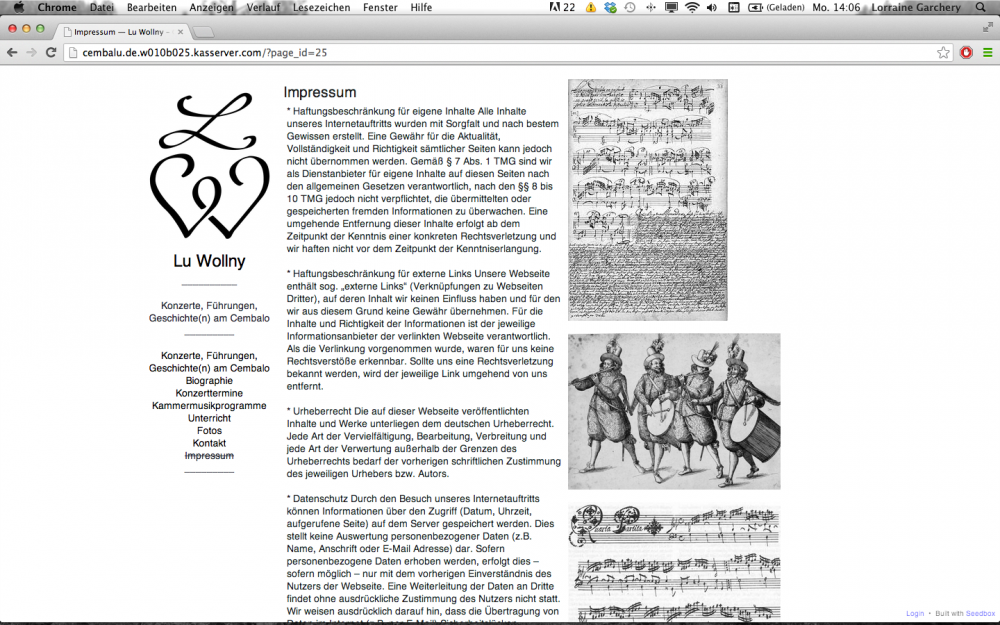
Task: Open the volume icon in the menu bar
Action: 711,7
